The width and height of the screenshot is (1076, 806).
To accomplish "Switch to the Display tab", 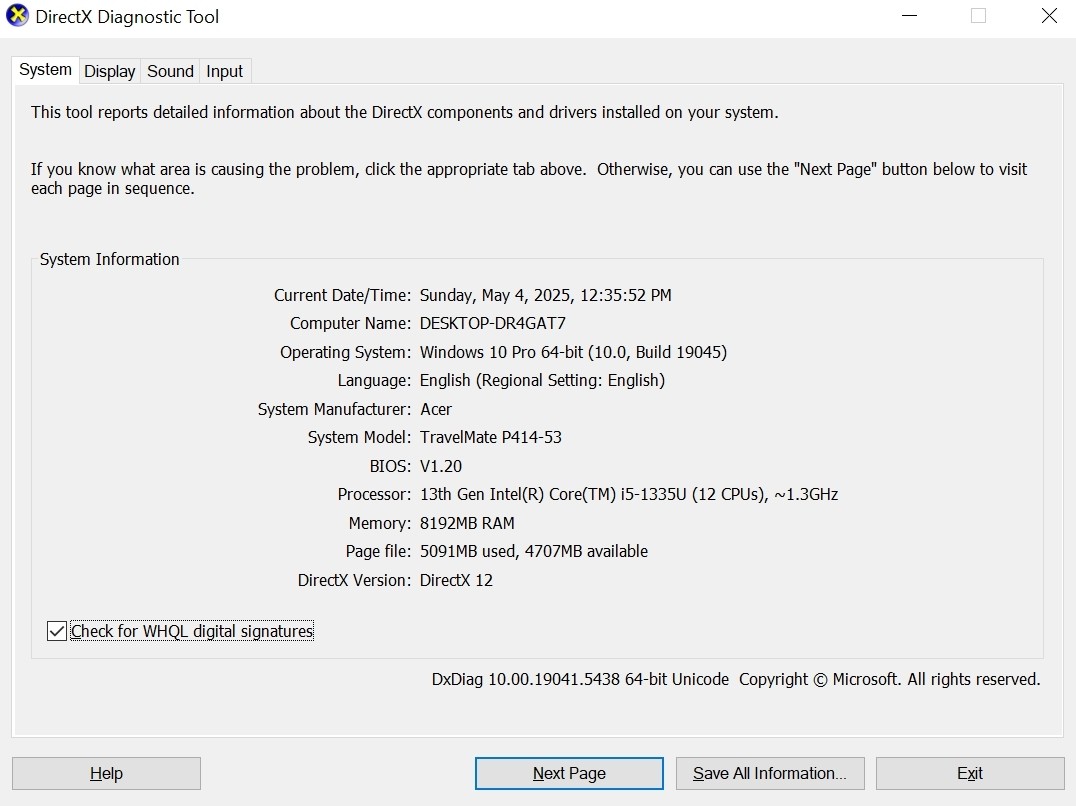I will (109, 71).
